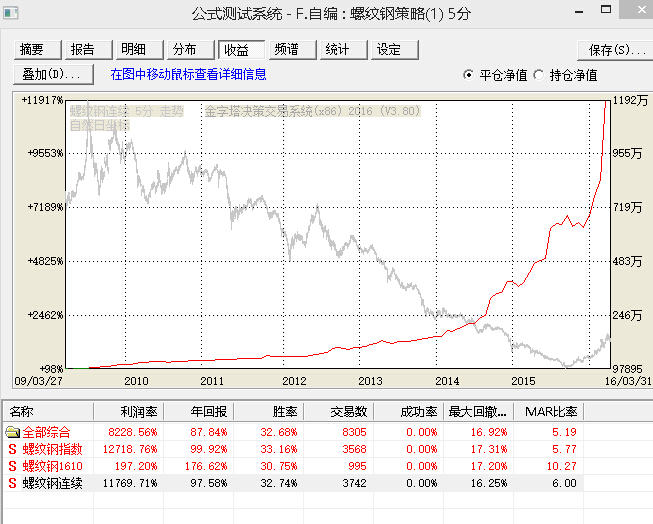Click the 16.25% max drawdown cell
Image resolution: width=653 pixels, height=524 pixels.
click(489, 483)
